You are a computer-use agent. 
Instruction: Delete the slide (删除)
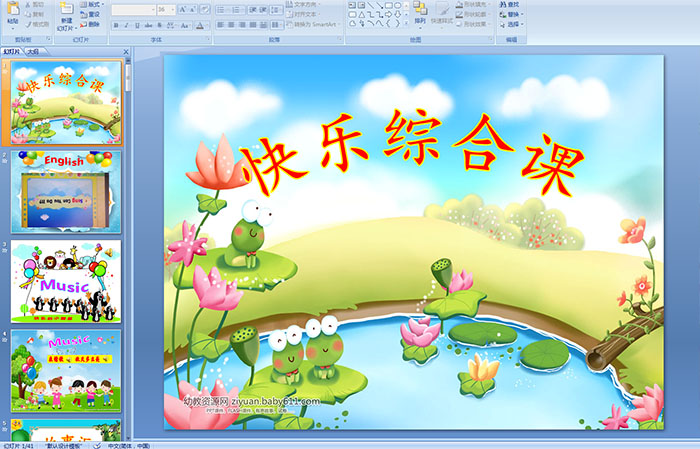point(90,24)
